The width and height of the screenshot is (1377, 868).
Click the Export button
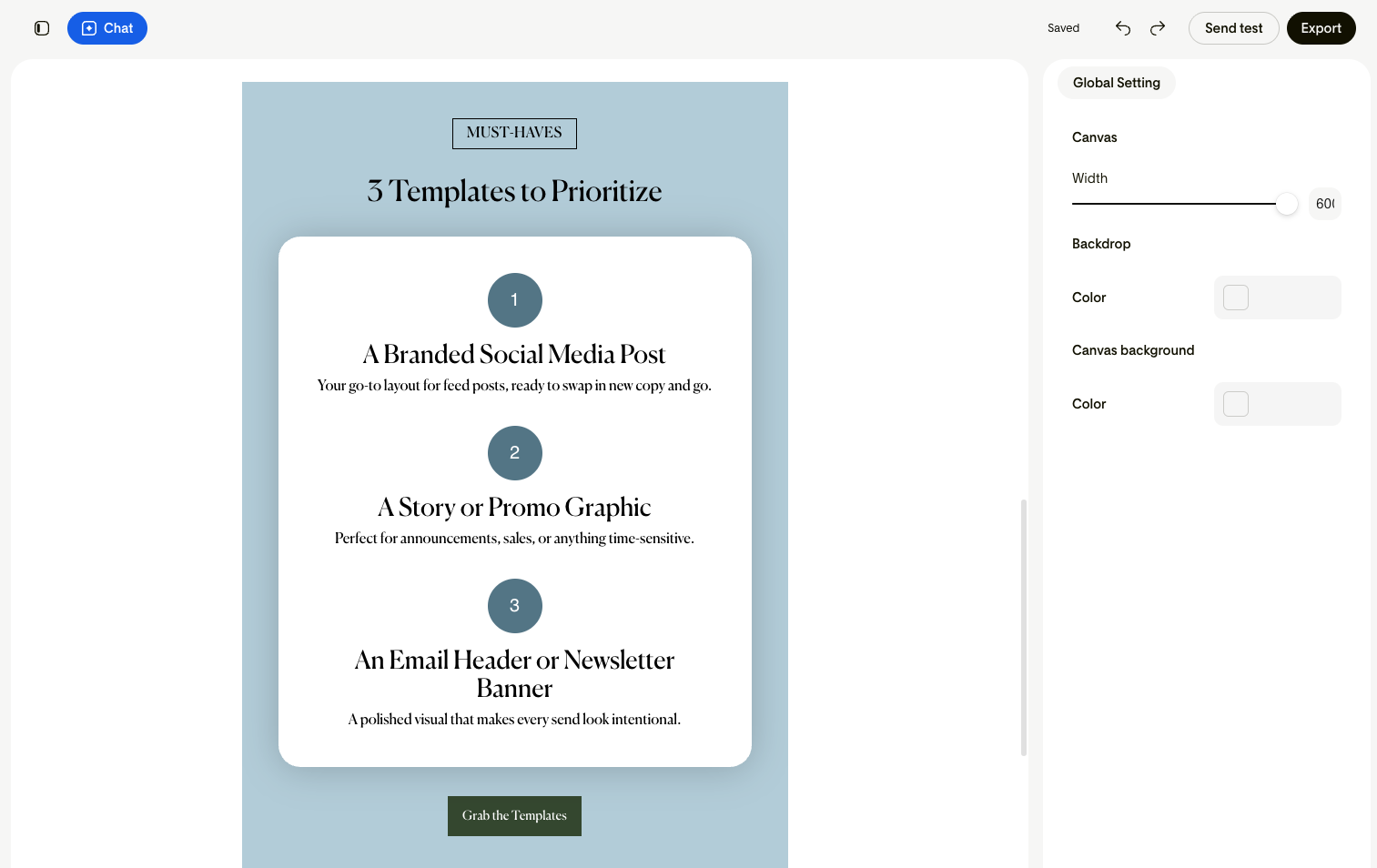[x=1321, y=28]
